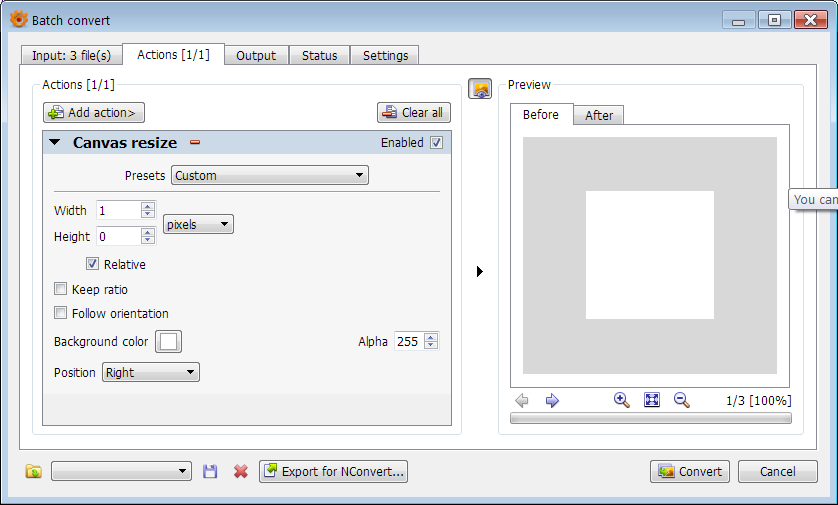
Task: Open the script selection combo box
Action: pos(121,471)
